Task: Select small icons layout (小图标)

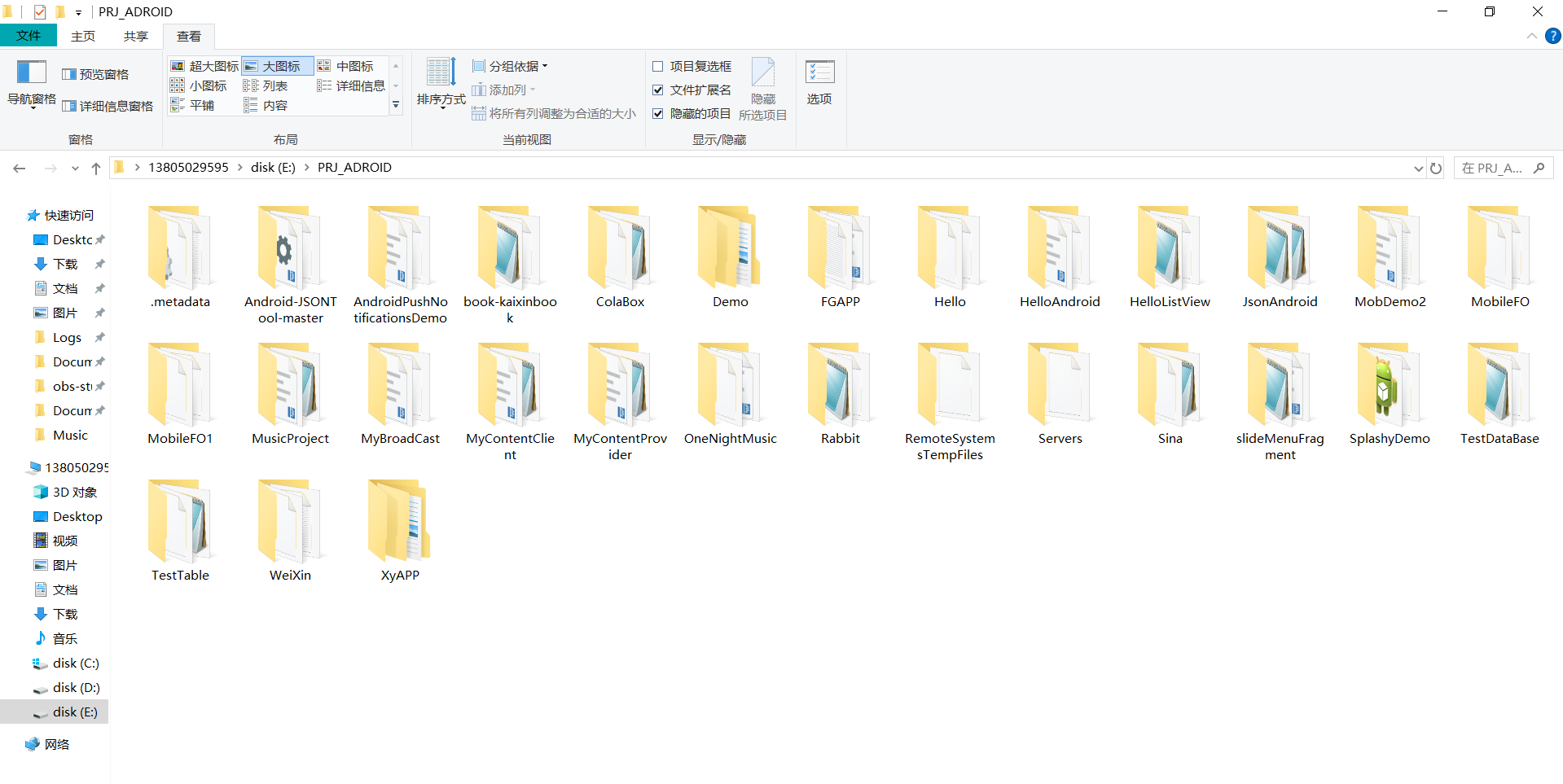Action: click(199, 85)
